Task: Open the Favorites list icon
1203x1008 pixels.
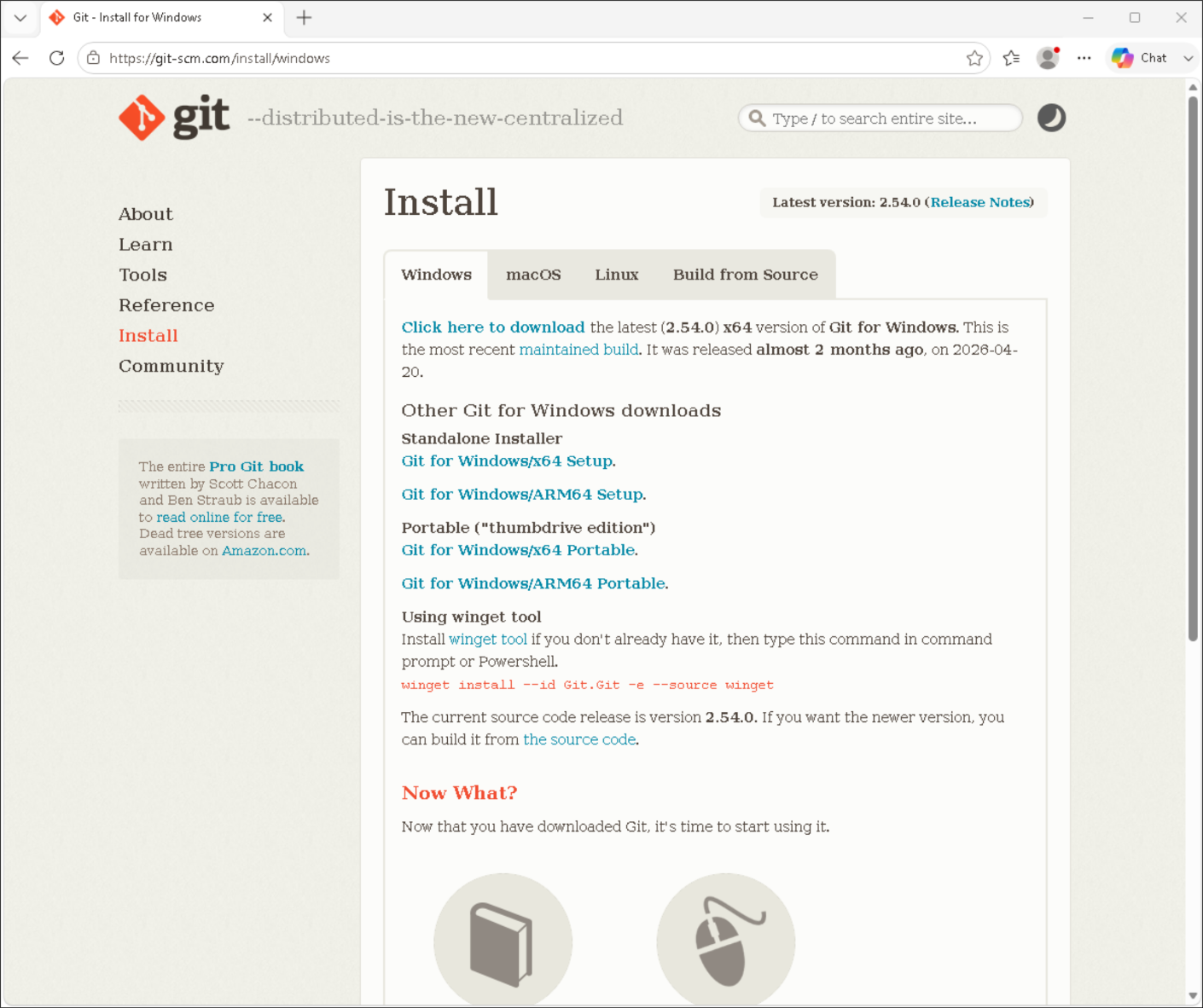Action: (1011, 58)
